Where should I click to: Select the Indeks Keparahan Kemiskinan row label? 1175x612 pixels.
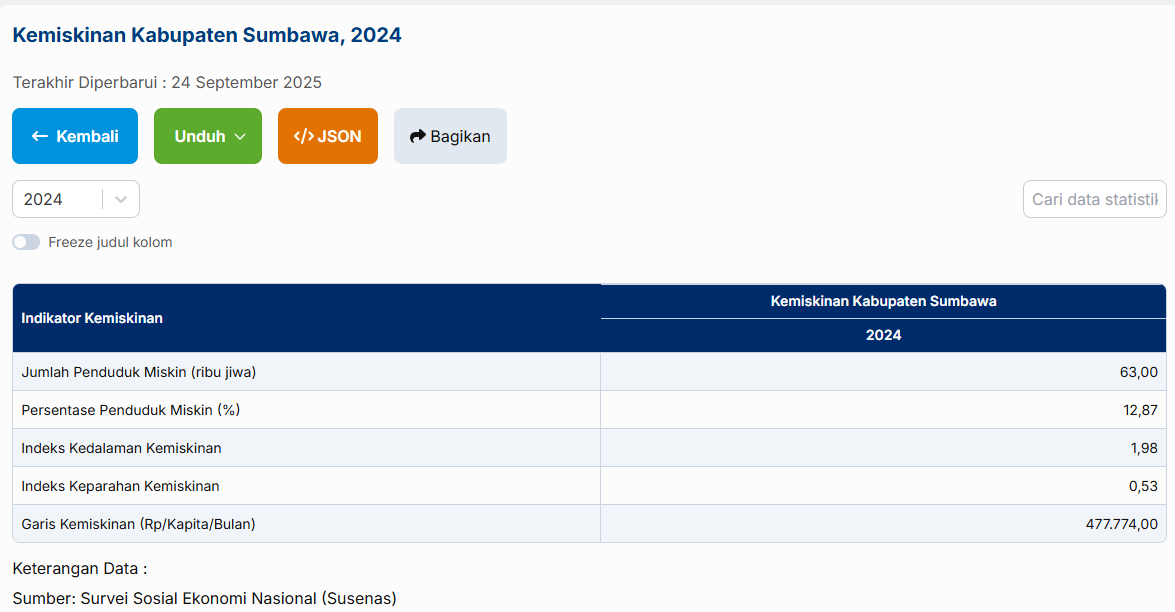click(x=120, y=486)
